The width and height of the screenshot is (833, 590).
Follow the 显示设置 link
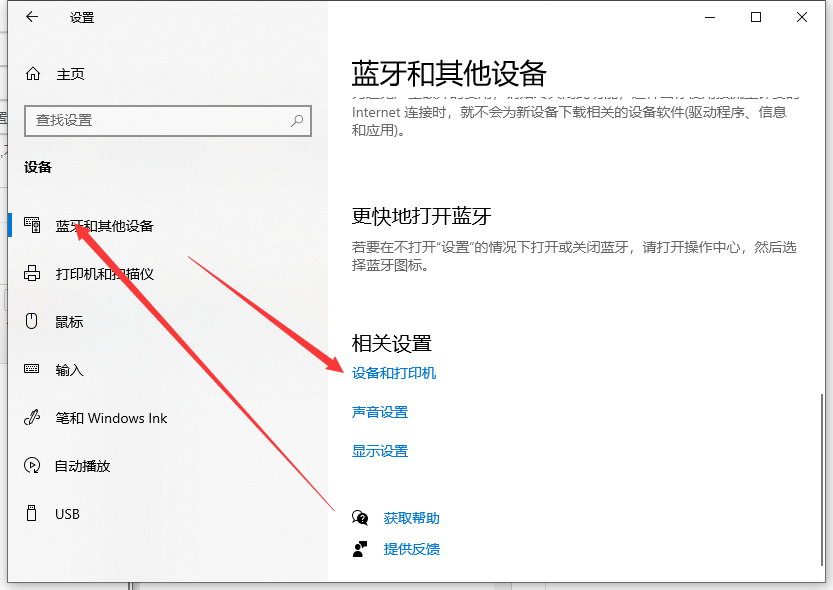click(380, 451)
